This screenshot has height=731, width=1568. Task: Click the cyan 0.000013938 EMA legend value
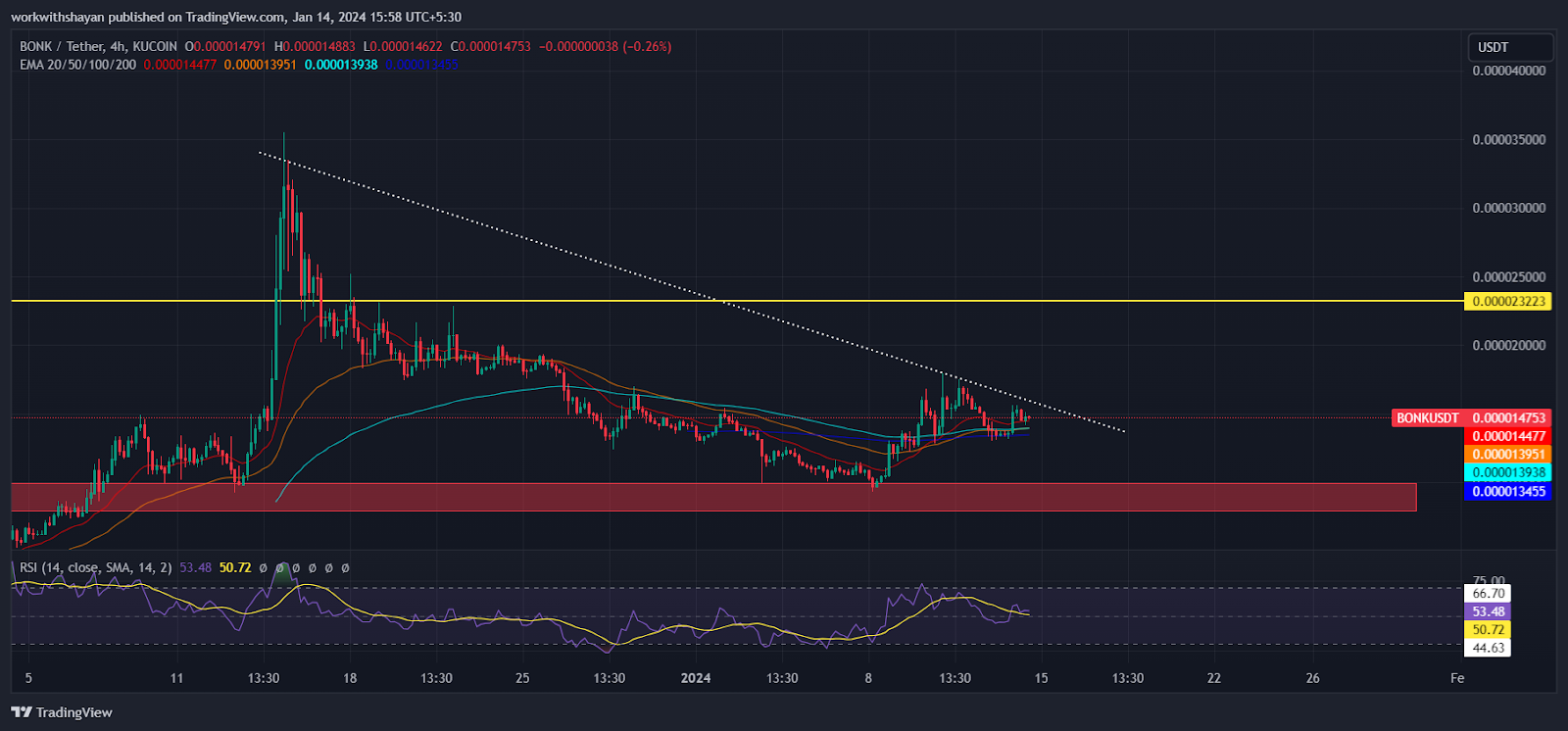(x=341, y=65)
